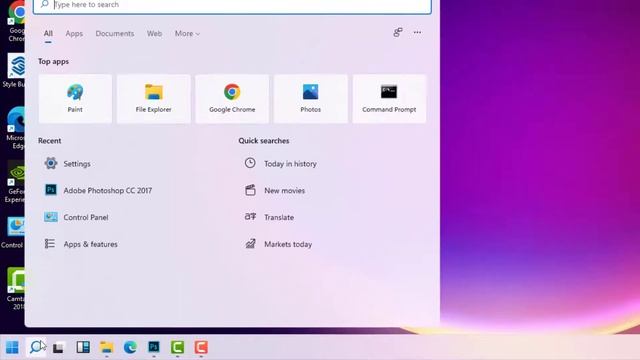Expand the More filter dropdown
Screen dimensions: 640x360
pos(187,34)
